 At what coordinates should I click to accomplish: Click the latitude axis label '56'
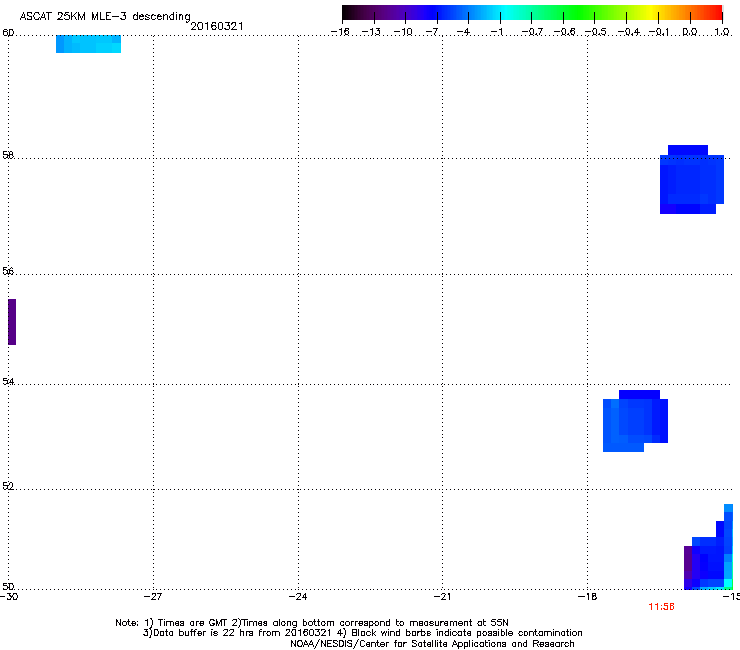(x=8, y=271)
